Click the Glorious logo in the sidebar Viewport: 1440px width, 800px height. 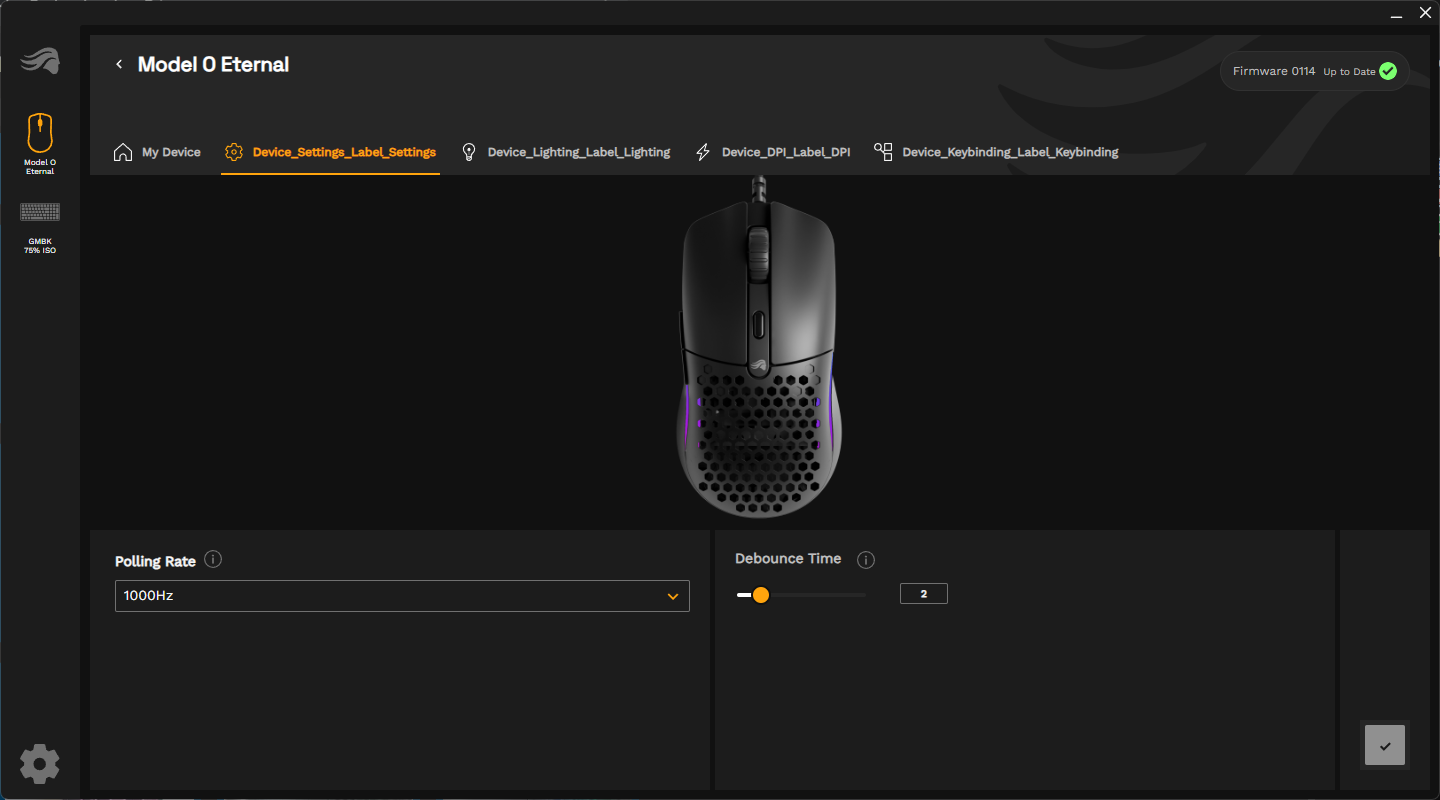[x=40, y=61]
